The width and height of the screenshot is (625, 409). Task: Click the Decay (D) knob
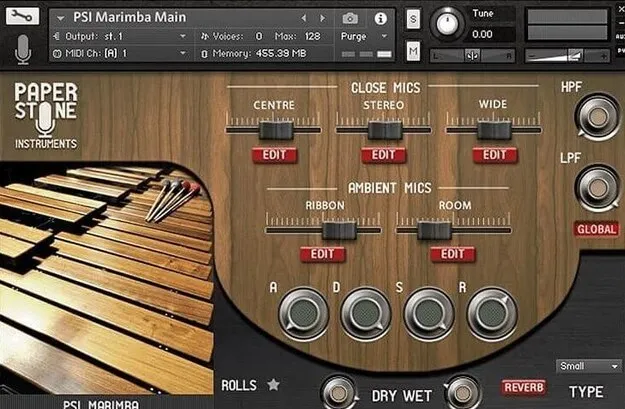click(x=366, y=314)
